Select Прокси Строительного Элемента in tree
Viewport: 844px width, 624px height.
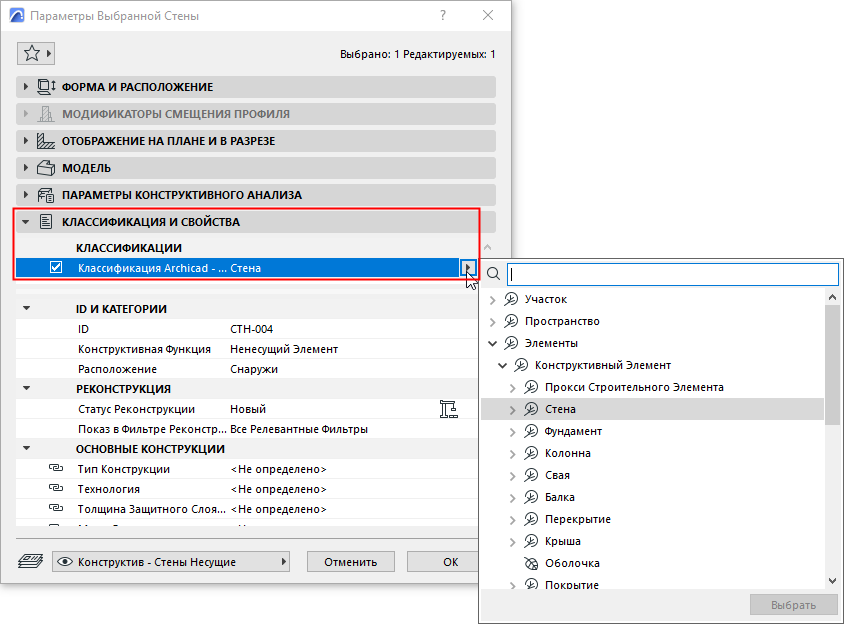point(634,387)
